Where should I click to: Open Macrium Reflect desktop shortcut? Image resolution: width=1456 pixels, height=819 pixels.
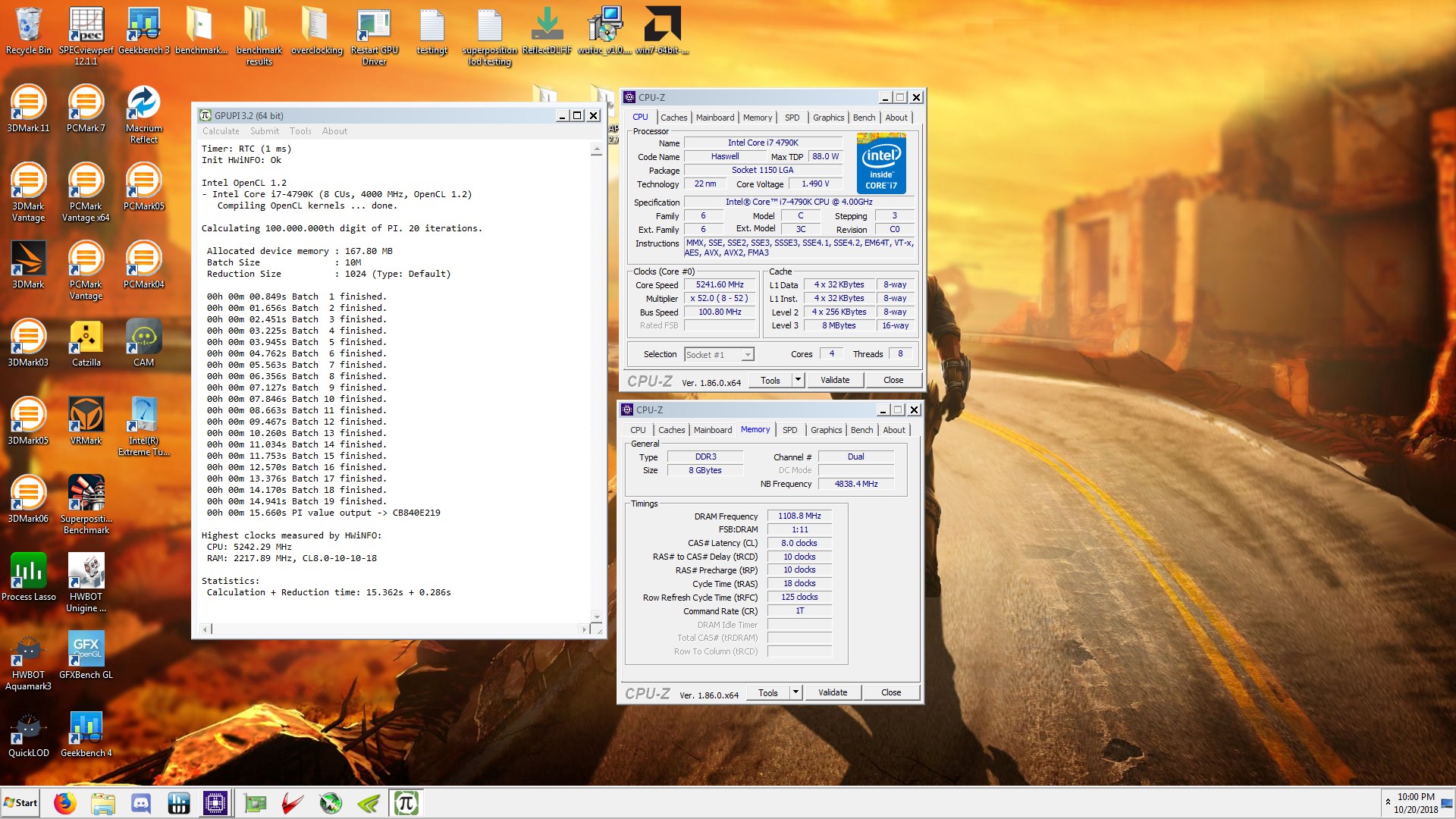point(143,114)
